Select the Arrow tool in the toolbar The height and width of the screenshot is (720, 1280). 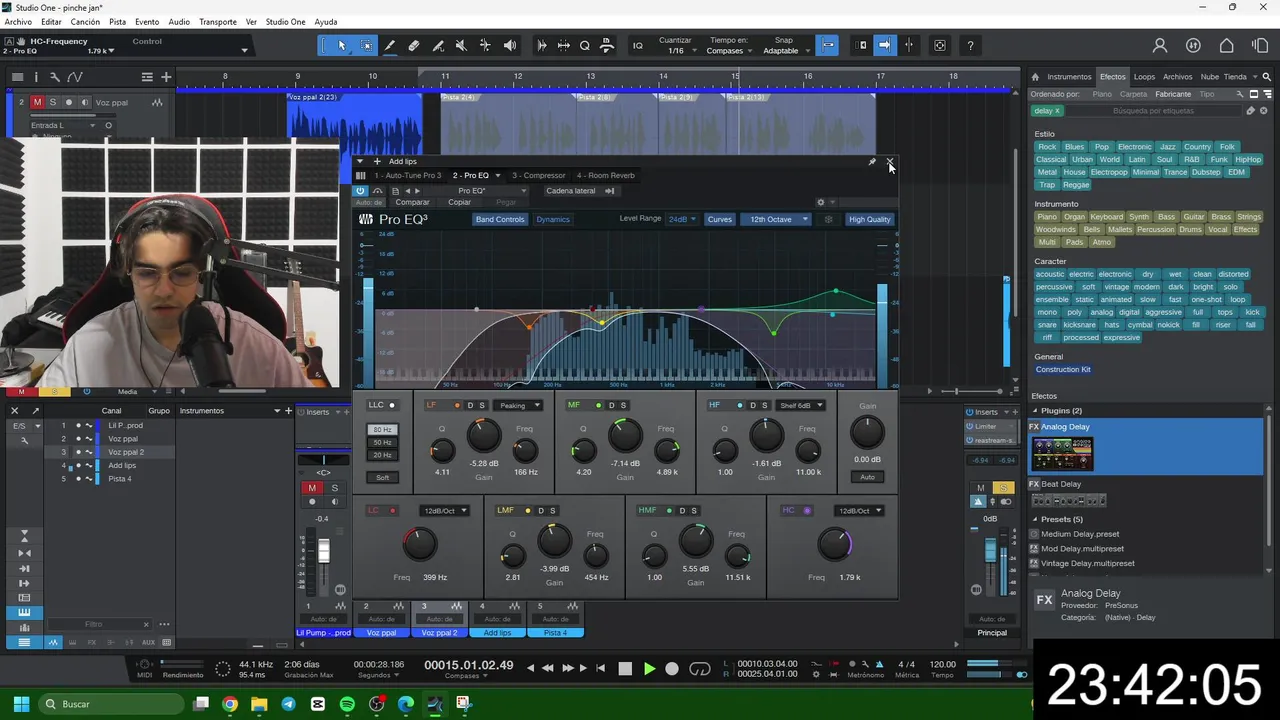[x=342, y=45]
